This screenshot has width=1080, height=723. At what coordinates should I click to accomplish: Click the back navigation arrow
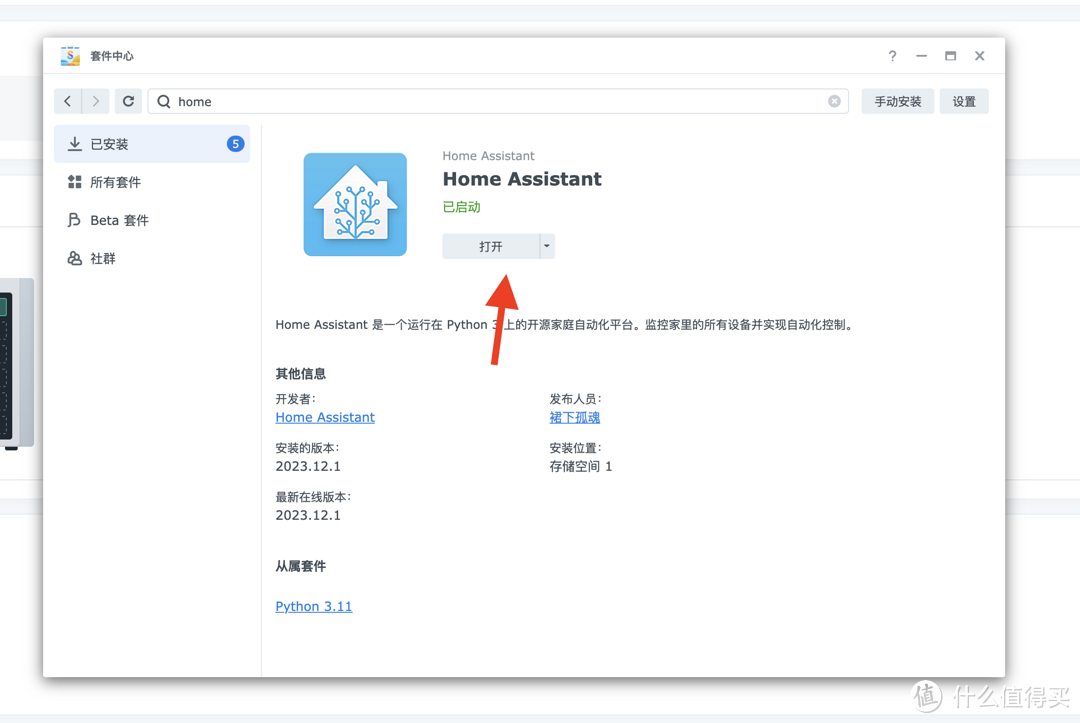point(68,101)
